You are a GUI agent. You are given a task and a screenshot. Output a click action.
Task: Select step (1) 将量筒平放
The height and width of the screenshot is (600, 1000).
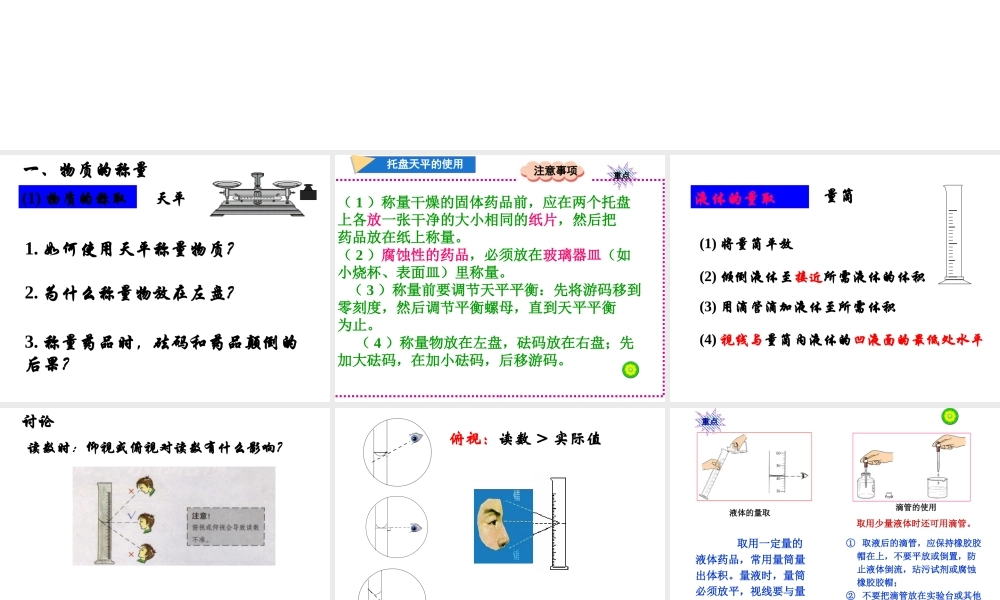pos(746,244)
